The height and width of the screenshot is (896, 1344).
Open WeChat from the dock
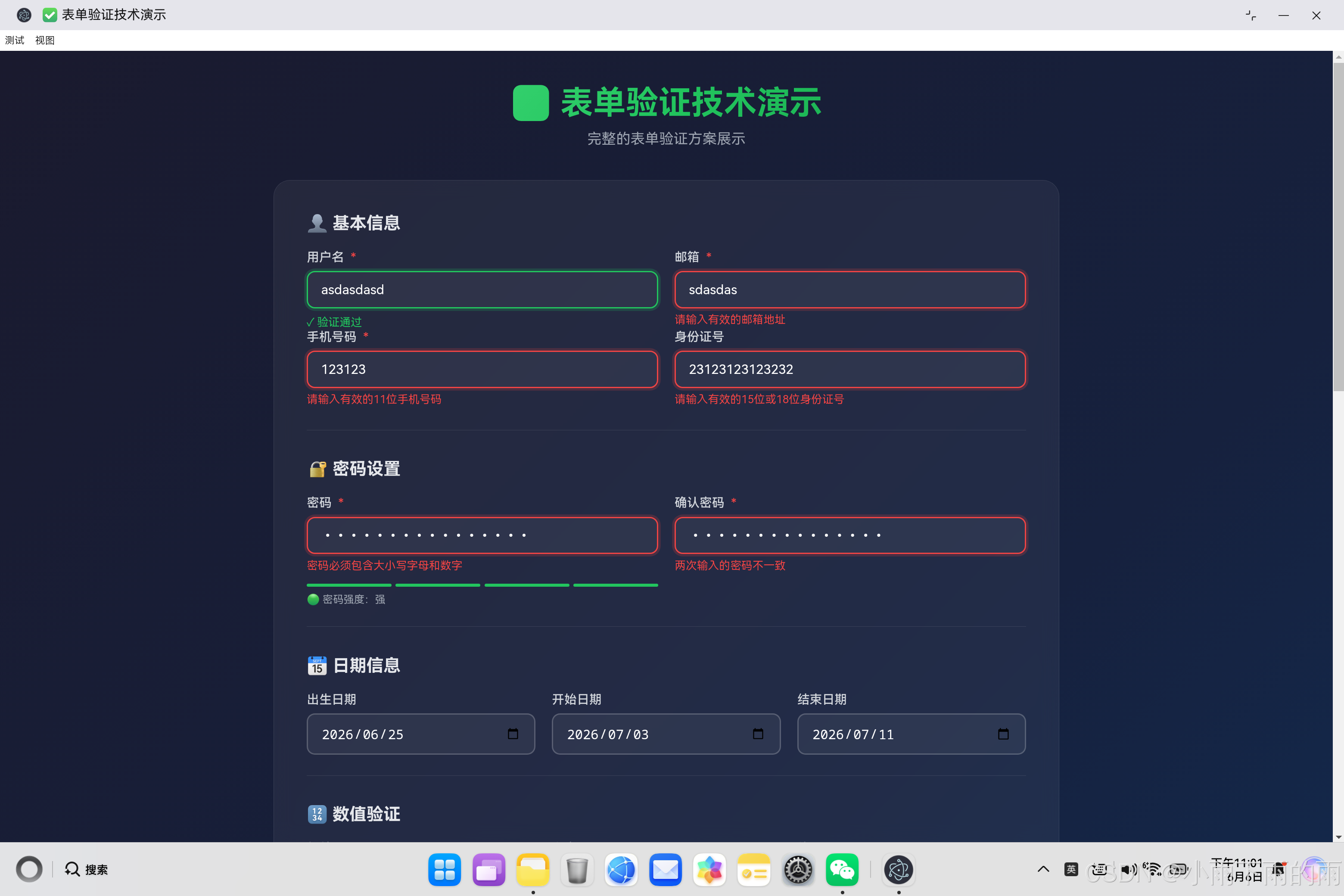click(x=842, y=870)
